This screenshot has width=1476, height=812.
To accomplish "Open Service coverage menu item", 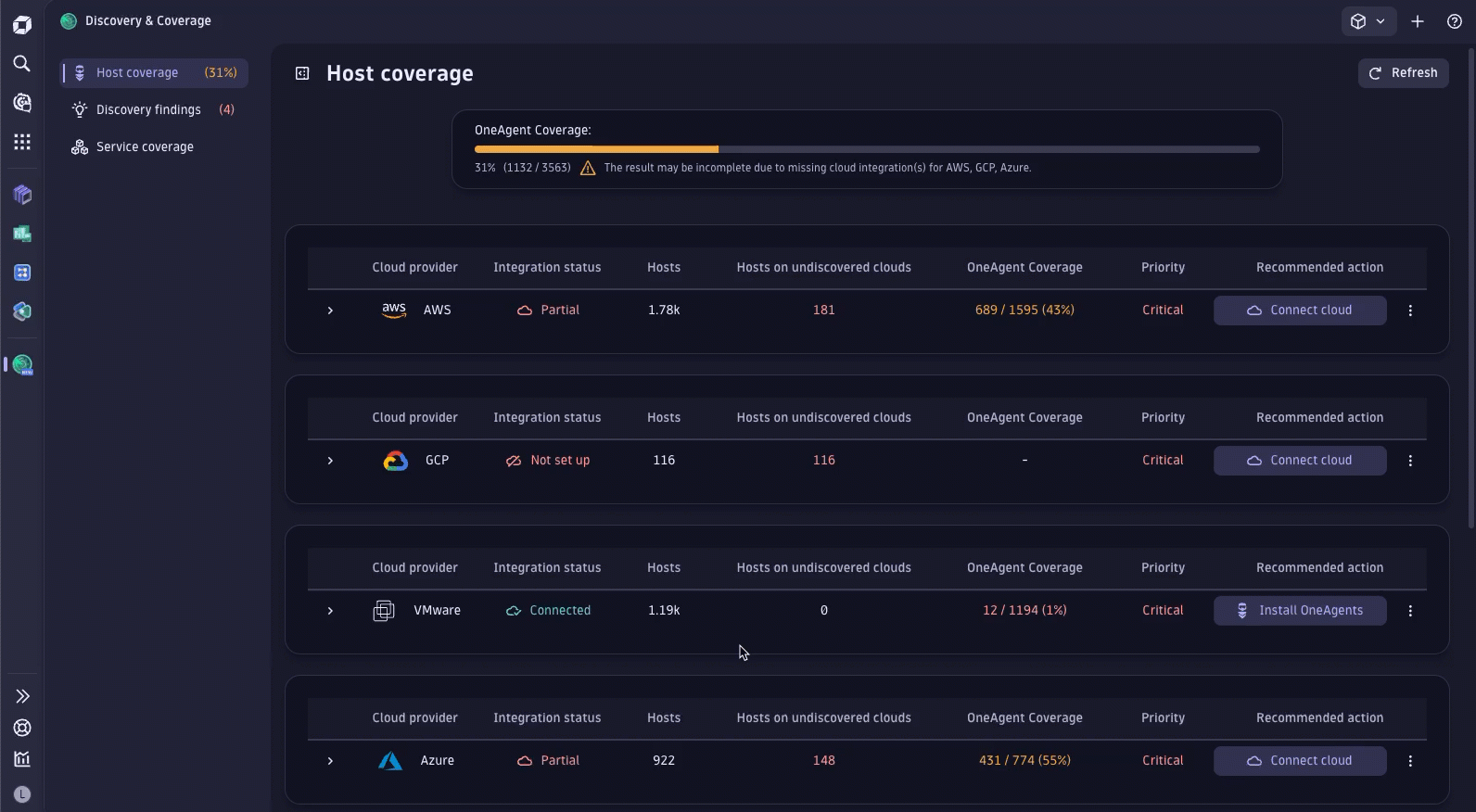I will tap(154, 146).
